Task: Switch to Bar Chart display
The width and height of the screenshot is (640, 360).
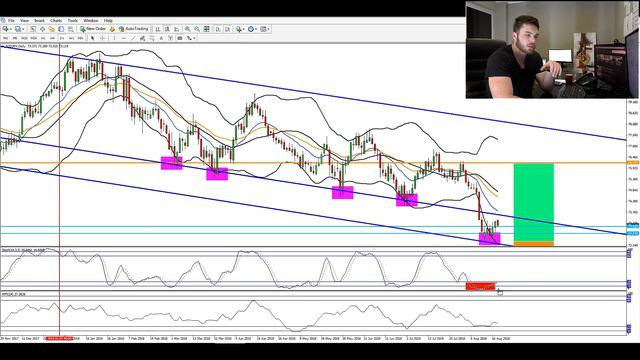Action: [x=158, y=29]
